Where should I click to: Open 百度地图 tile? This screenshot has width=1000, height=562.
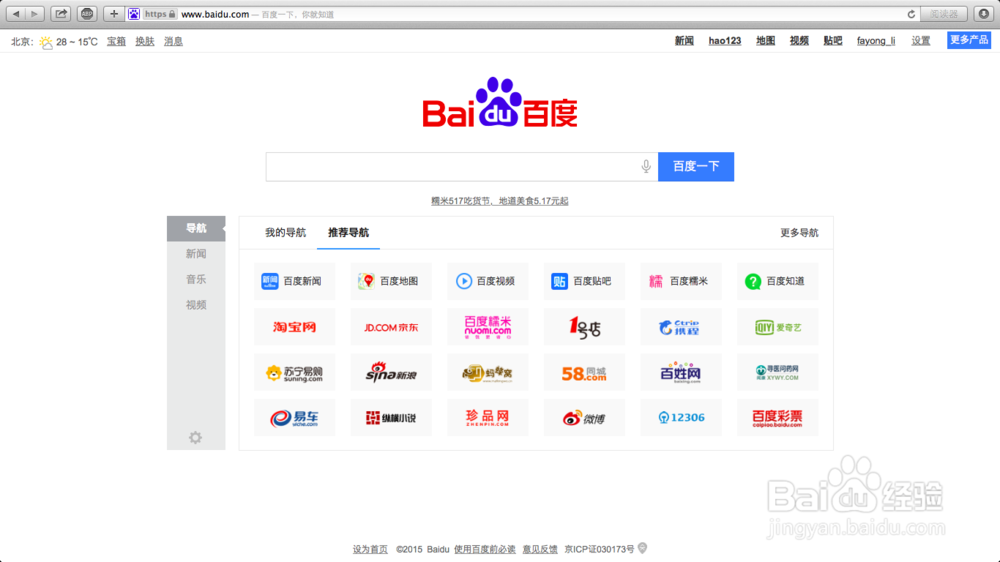click(391, 281)
